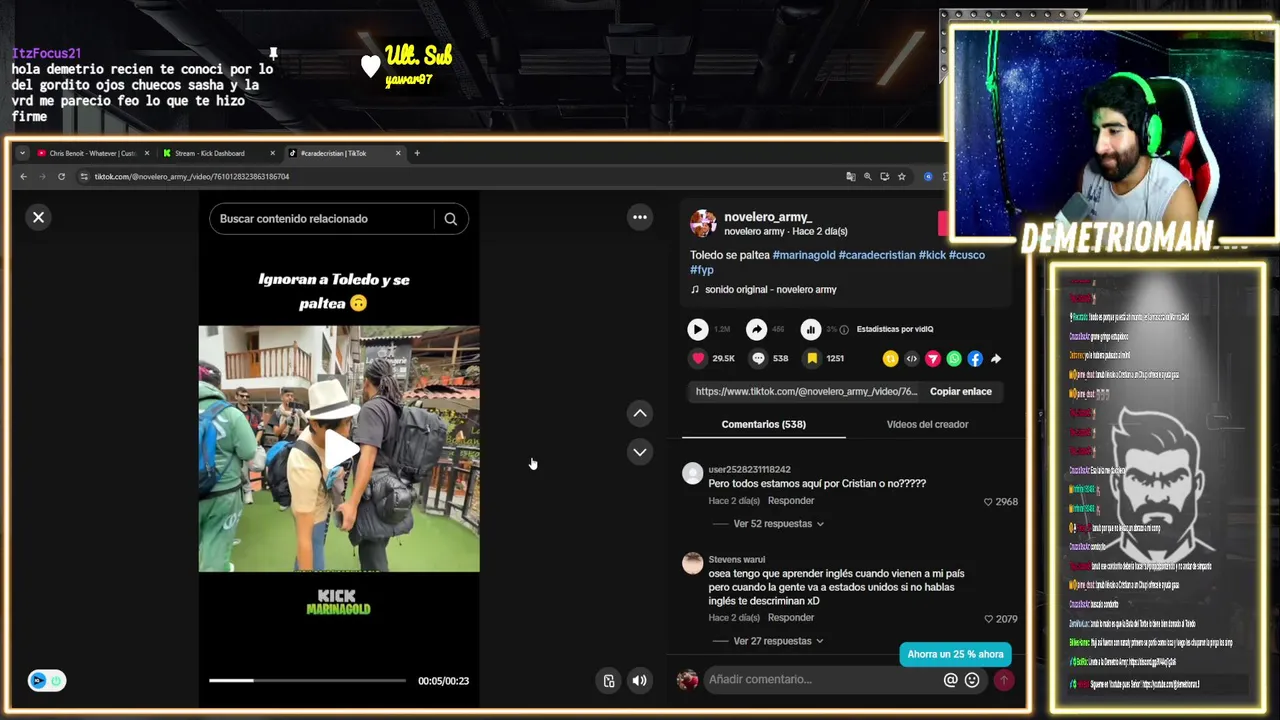Bookmark the page with the star icon
This screenshot has height=720, width=1280.
pos(902,177)
